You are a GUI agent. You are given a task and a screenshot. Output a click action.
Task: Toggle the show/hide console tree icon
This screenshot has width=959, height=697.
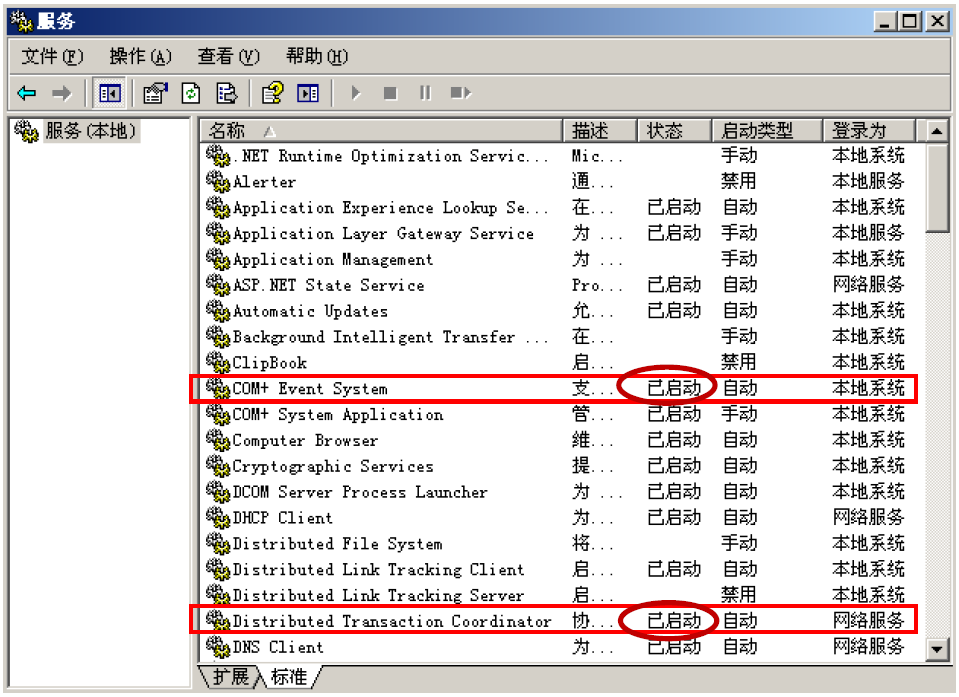(x=109, y=93)
